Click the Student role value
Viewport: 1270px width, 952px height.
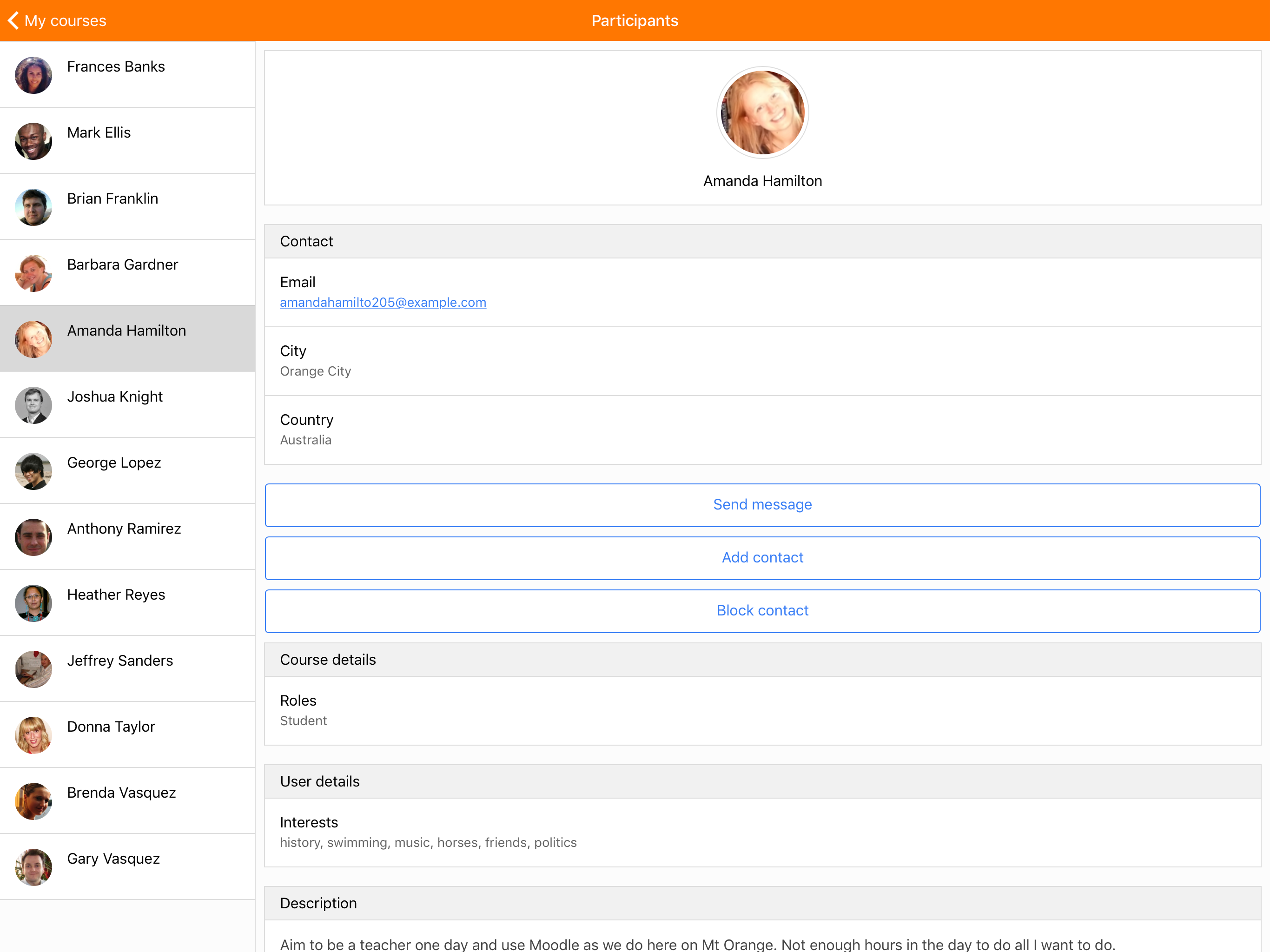tap(303, 721)
